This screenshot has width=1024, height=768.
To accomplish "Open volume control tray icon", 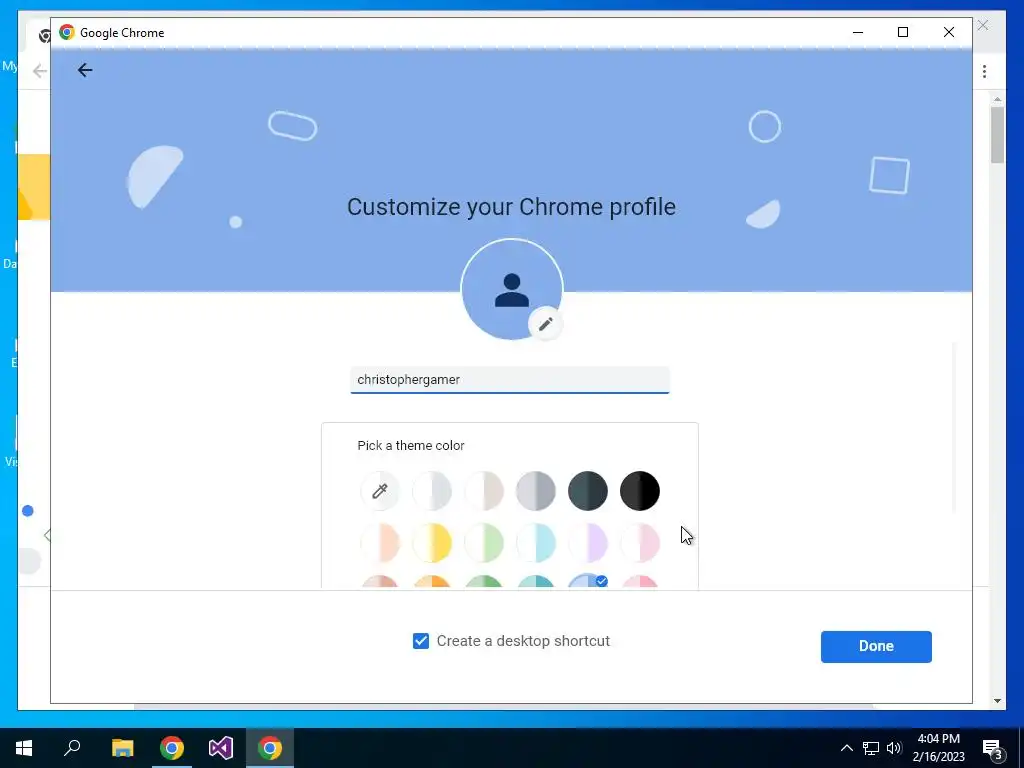I will (x=894, y=748).
